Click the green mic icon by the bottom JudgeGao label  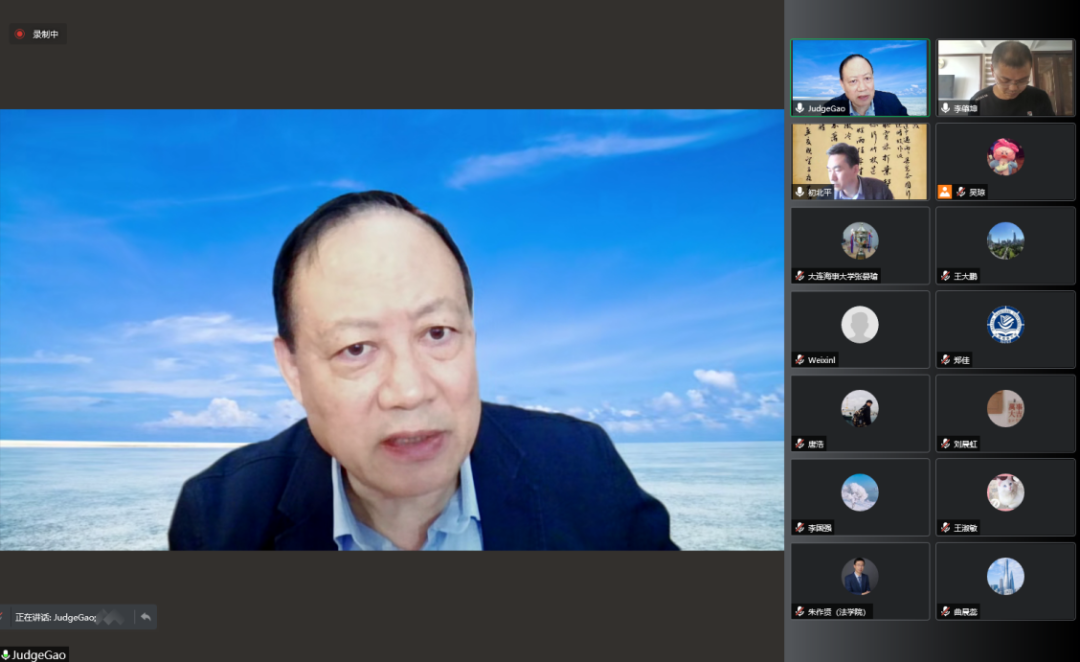[x=5, y=655]
